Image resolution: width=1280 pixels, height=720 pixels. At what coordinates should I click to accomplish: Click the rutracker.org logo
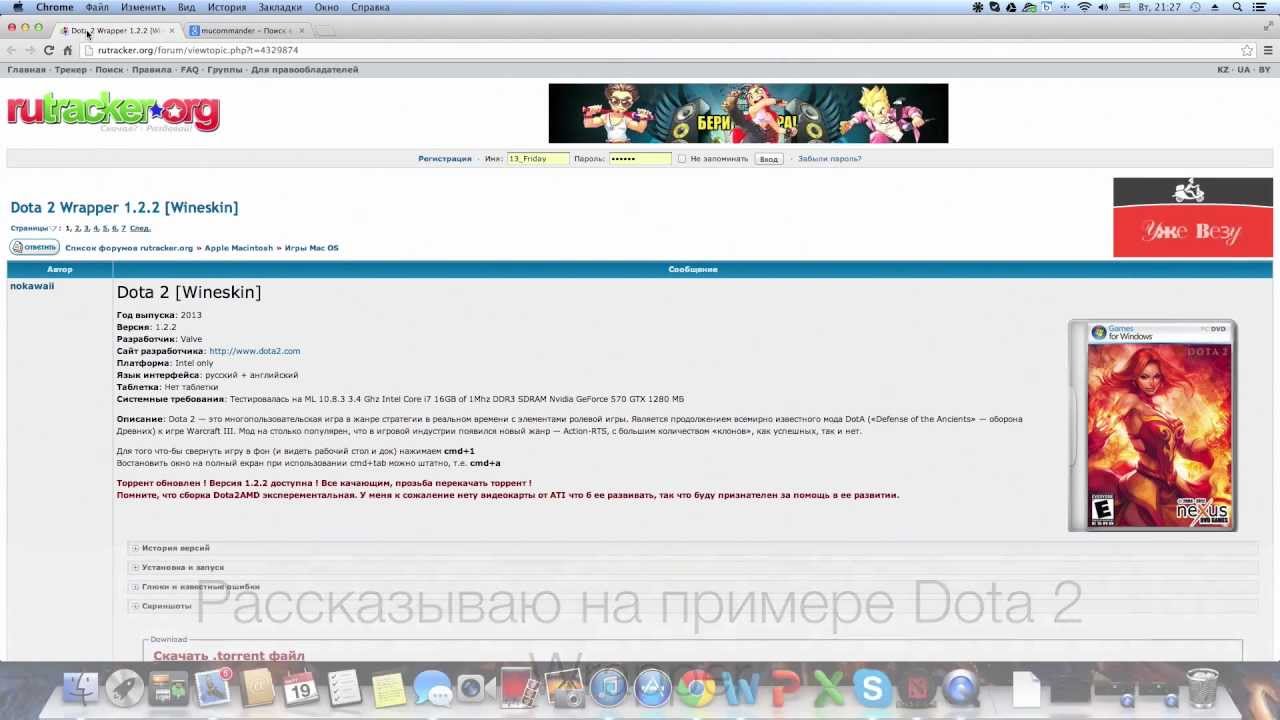click(113, 113)
